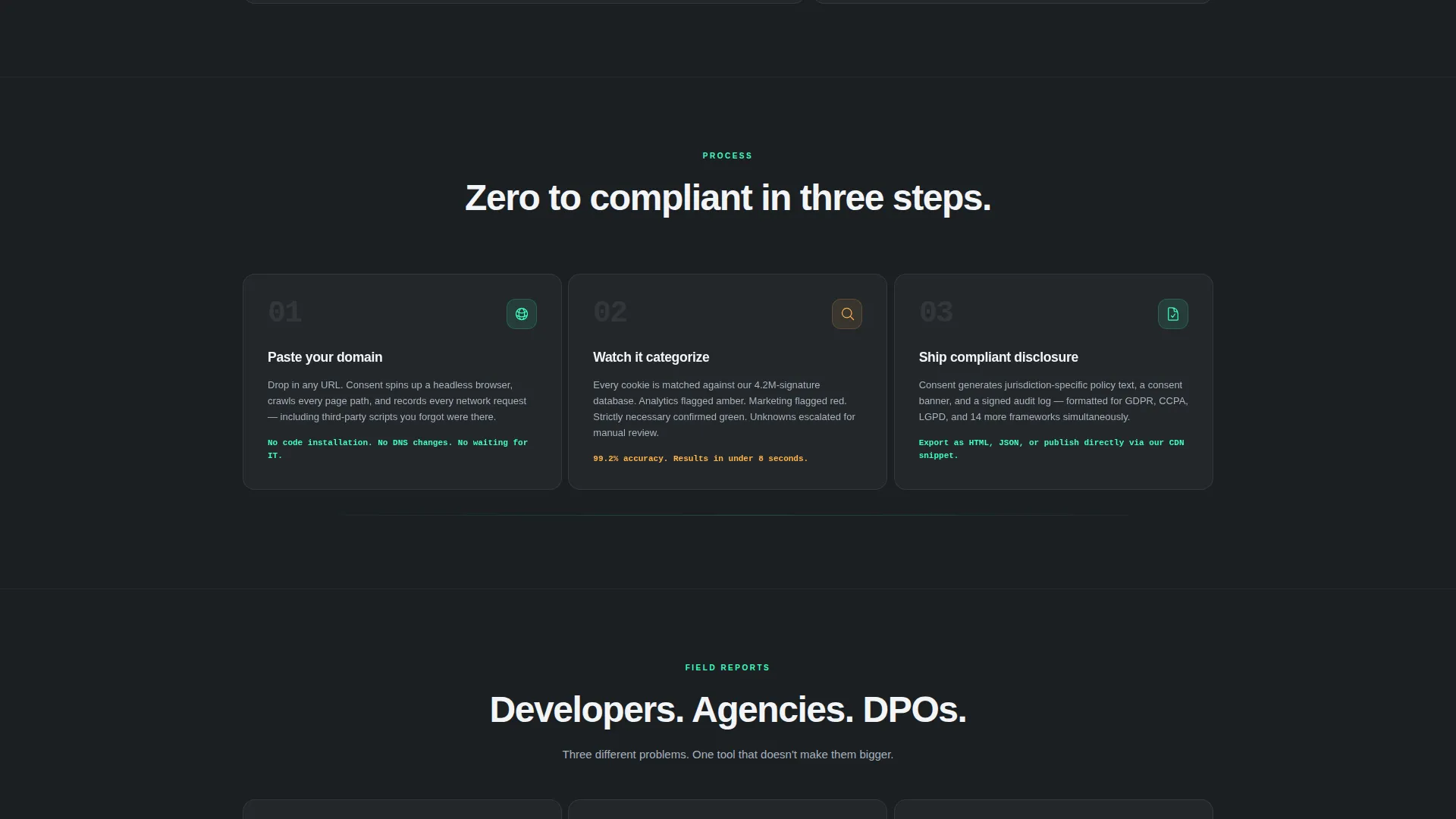This screenshot has width=1456, height=819.
Task: Click the 'Watch it categorize' card title
Action: [x=651, y=357]
